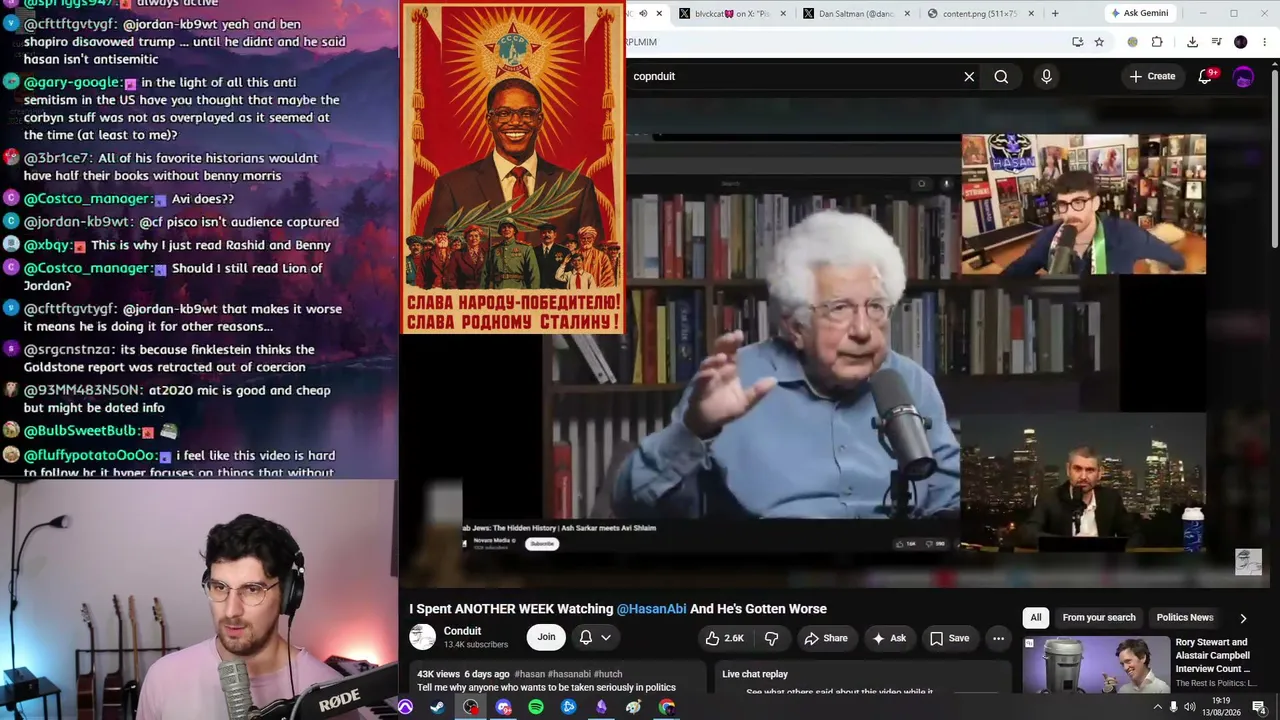This screenshot has height=720, width=1280.
Task: Open Obsidian from the taskbar
Action: tap(601, 707)
